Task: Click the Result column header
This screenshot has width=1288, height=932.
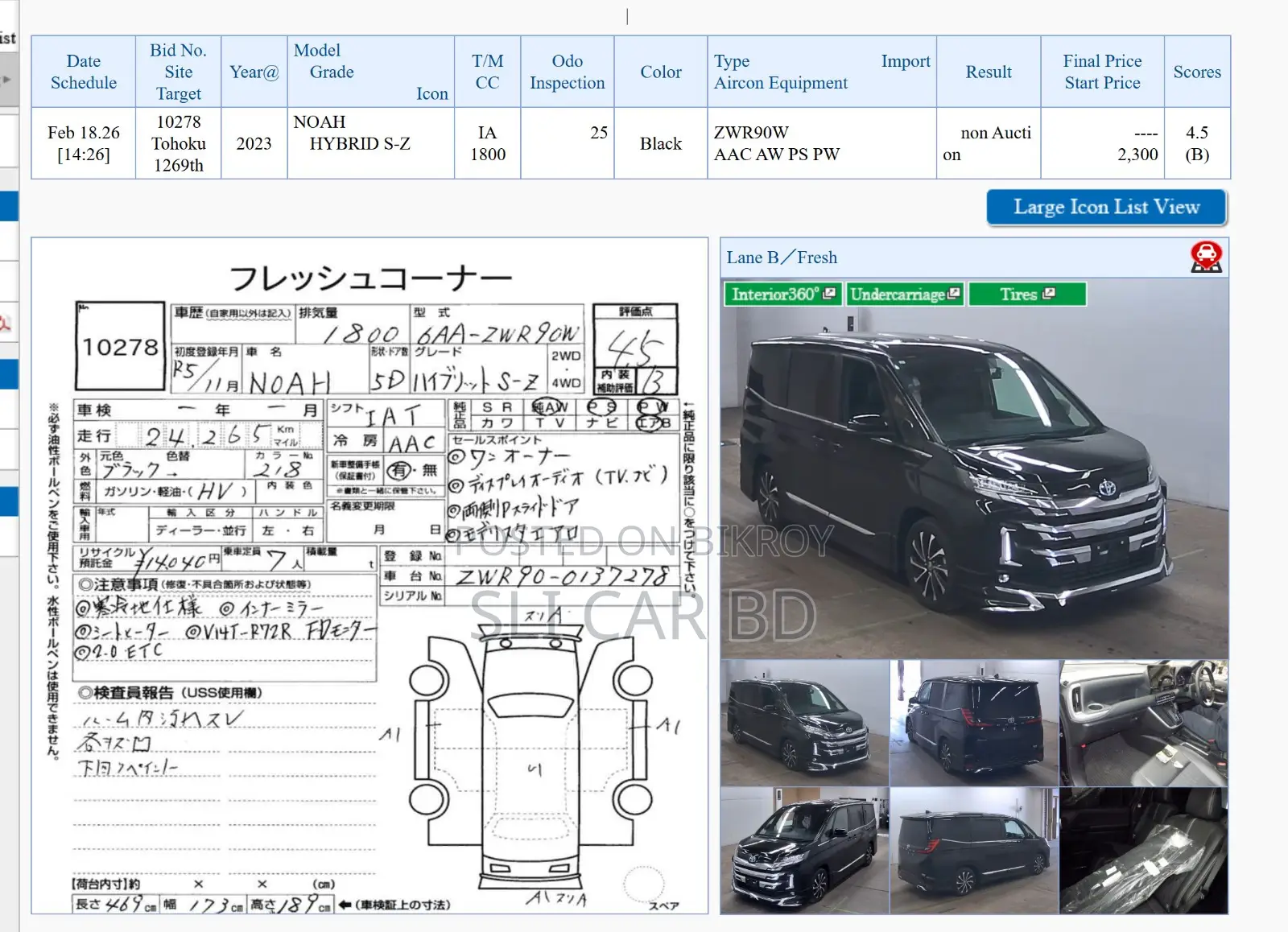Action: [989, 72]
